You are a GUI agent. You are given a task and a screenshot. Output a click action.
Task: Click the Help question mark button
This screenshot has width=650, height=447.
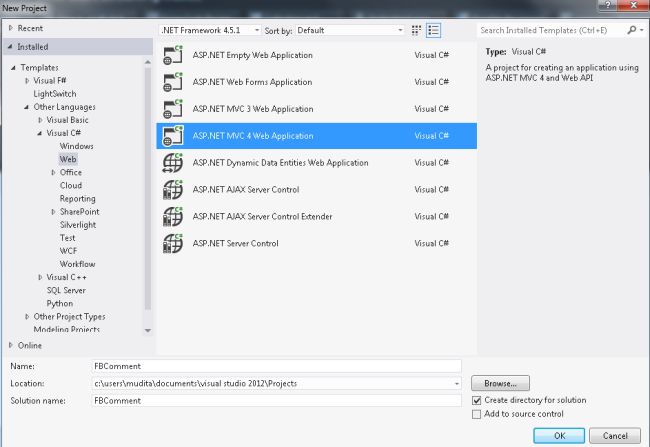click(x=608, y=5)
